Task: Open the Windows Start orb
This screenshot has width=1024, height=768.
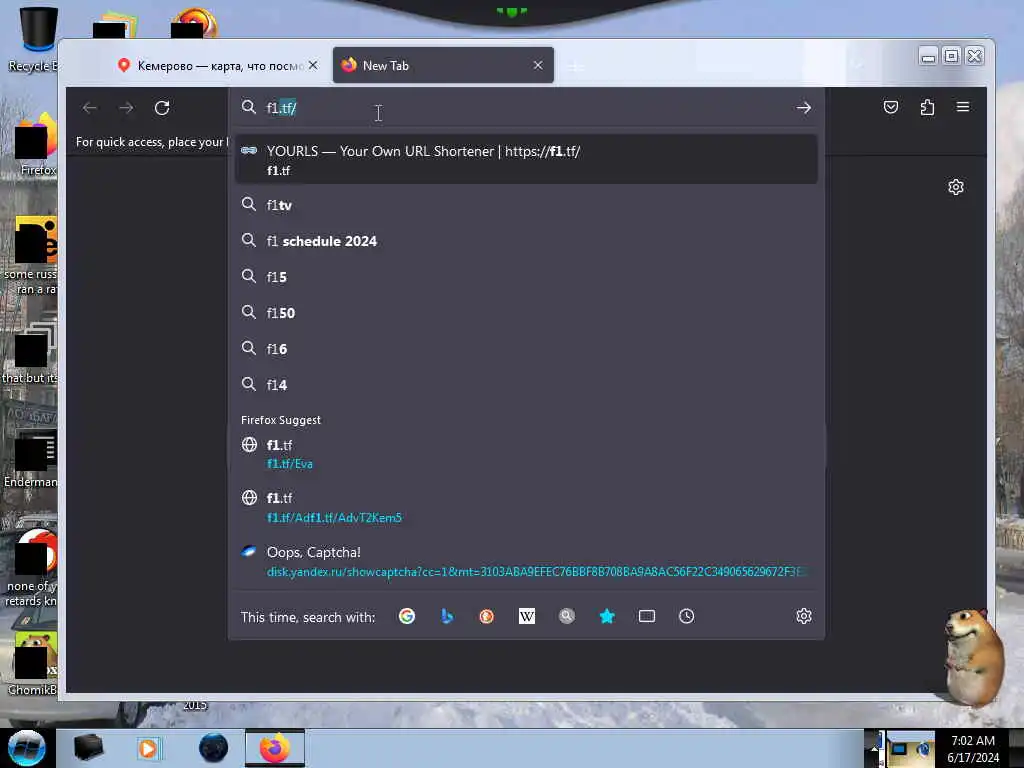Action: [x=27, y=748]
